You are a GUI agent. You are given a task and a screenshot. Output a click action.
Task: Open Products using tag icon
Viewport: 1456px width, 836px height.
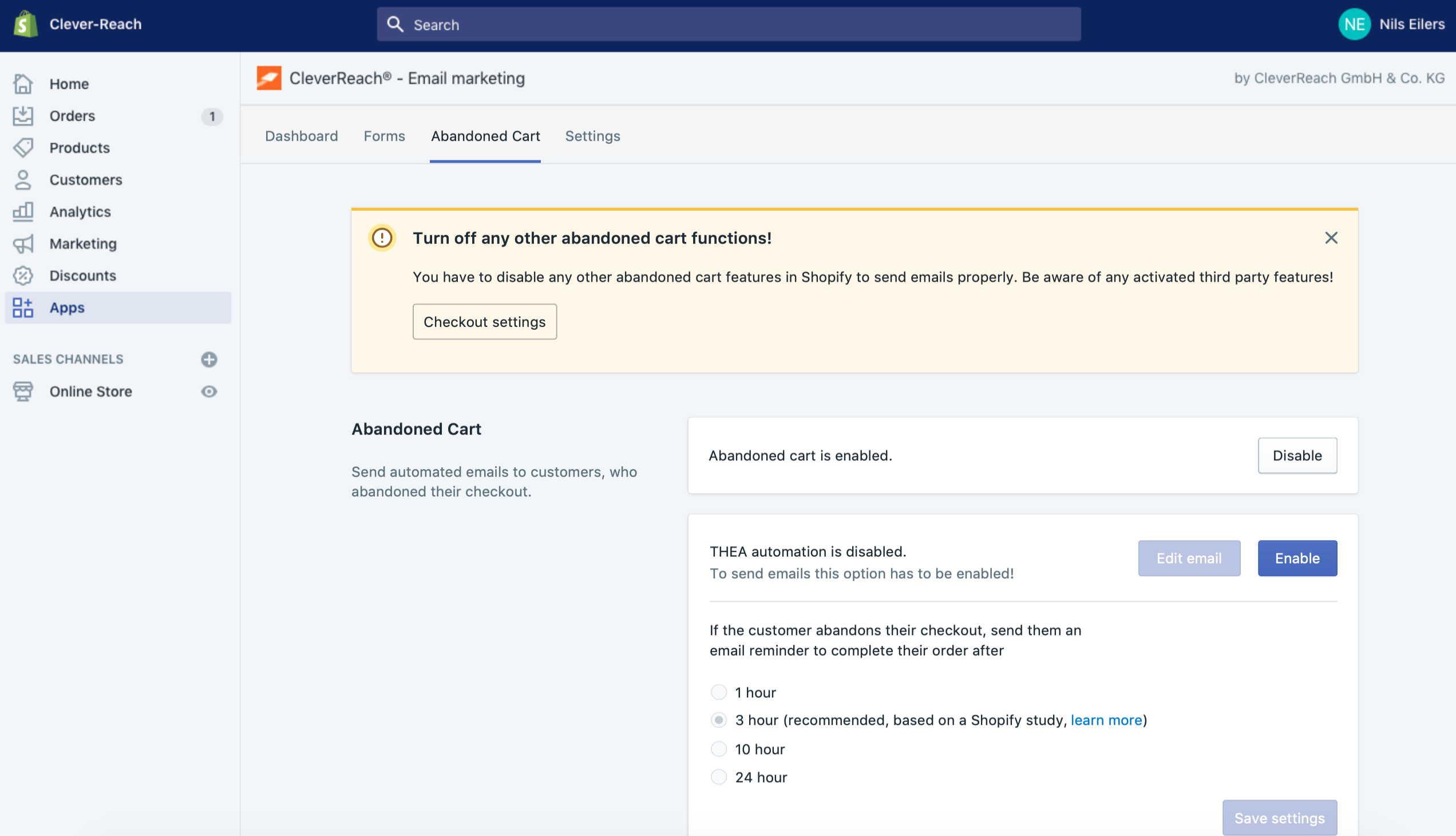click(x=23, y=148)
